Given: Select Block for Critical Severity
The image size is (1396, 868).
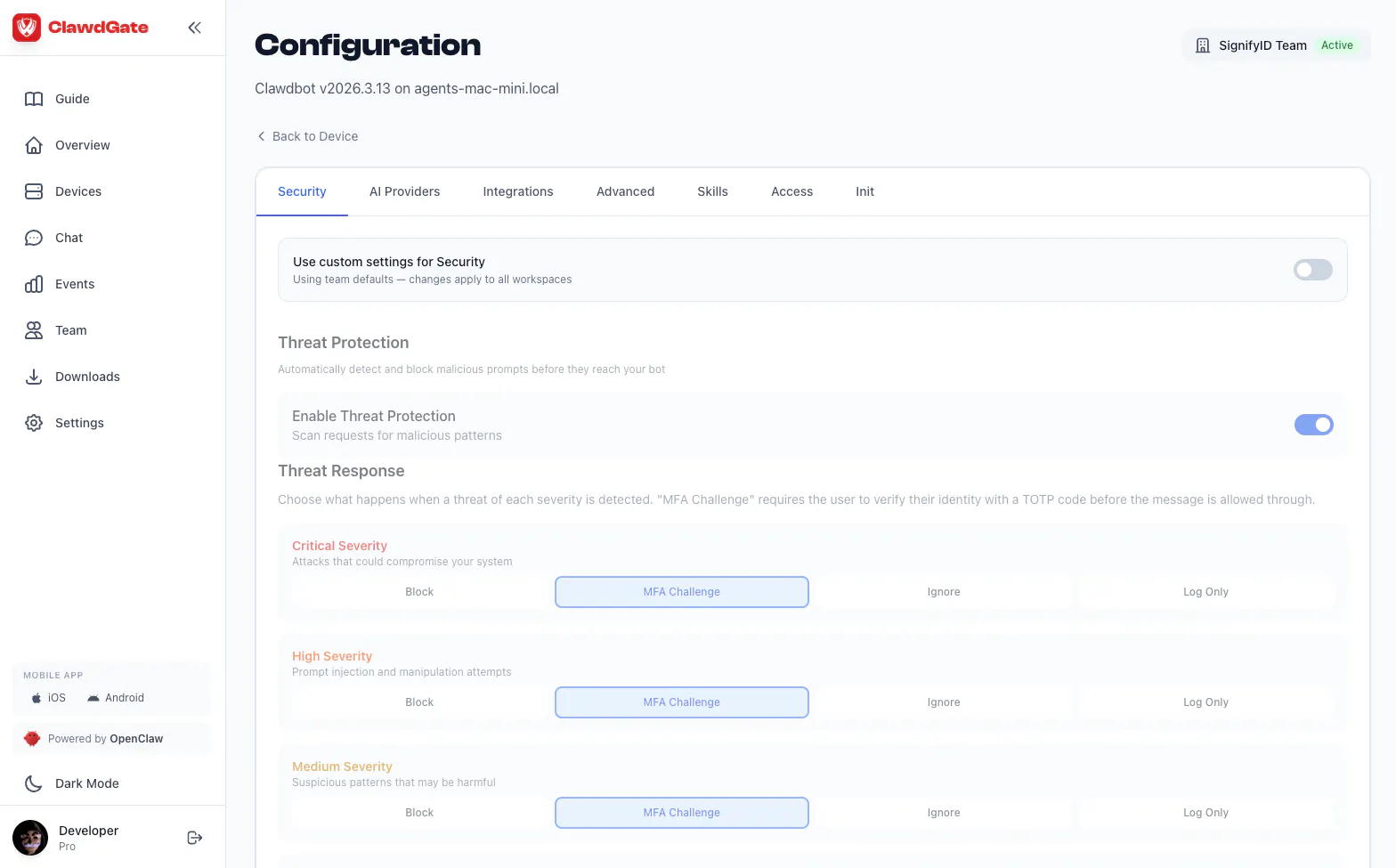Looking at the screenshot, I should pos(419,592).
